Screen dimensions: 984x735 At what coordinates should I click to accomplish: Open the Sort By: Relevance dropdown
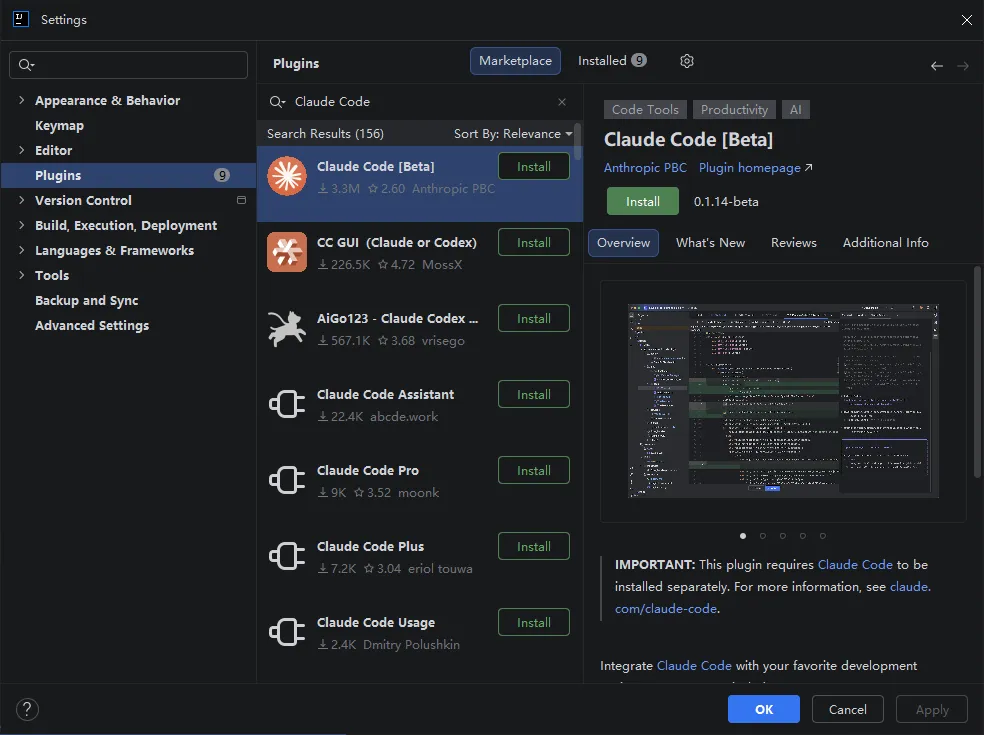point(513,134)
